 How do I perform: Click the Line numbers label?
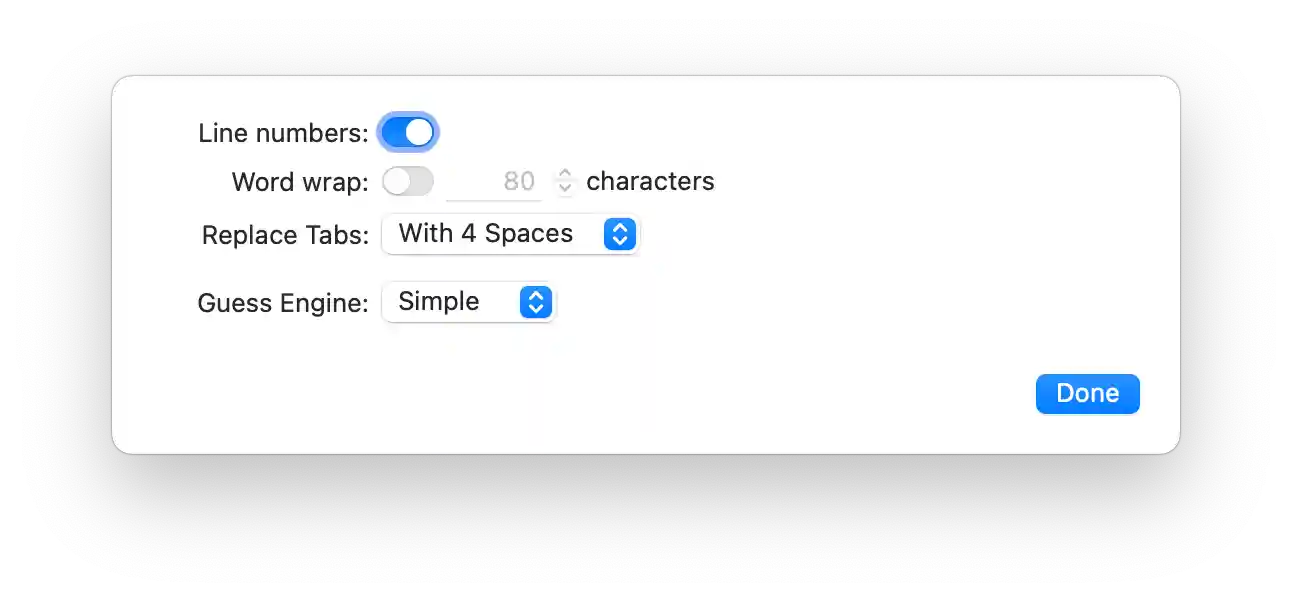[x=283, y=132]
